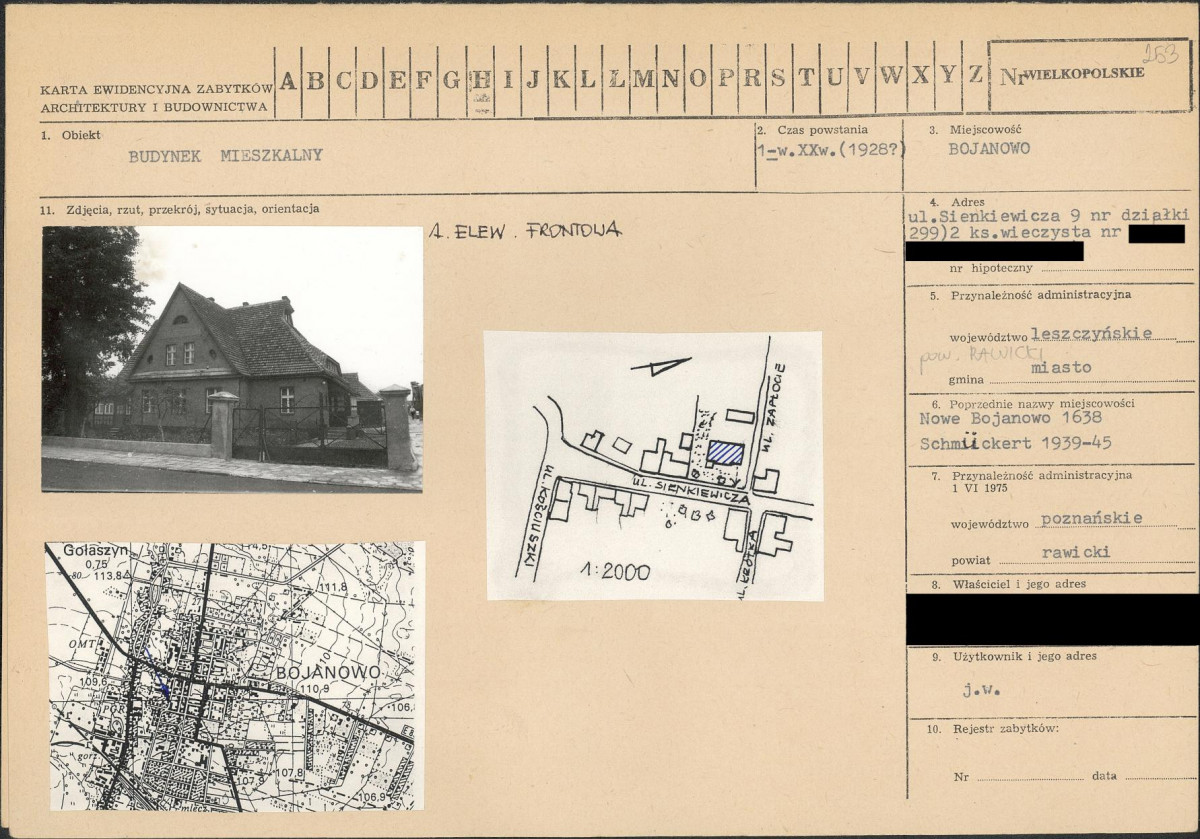Click the BOJANOWO locality entry in field 3
The height and width of the screenshot is (839, 1200).
pos(989,148)
